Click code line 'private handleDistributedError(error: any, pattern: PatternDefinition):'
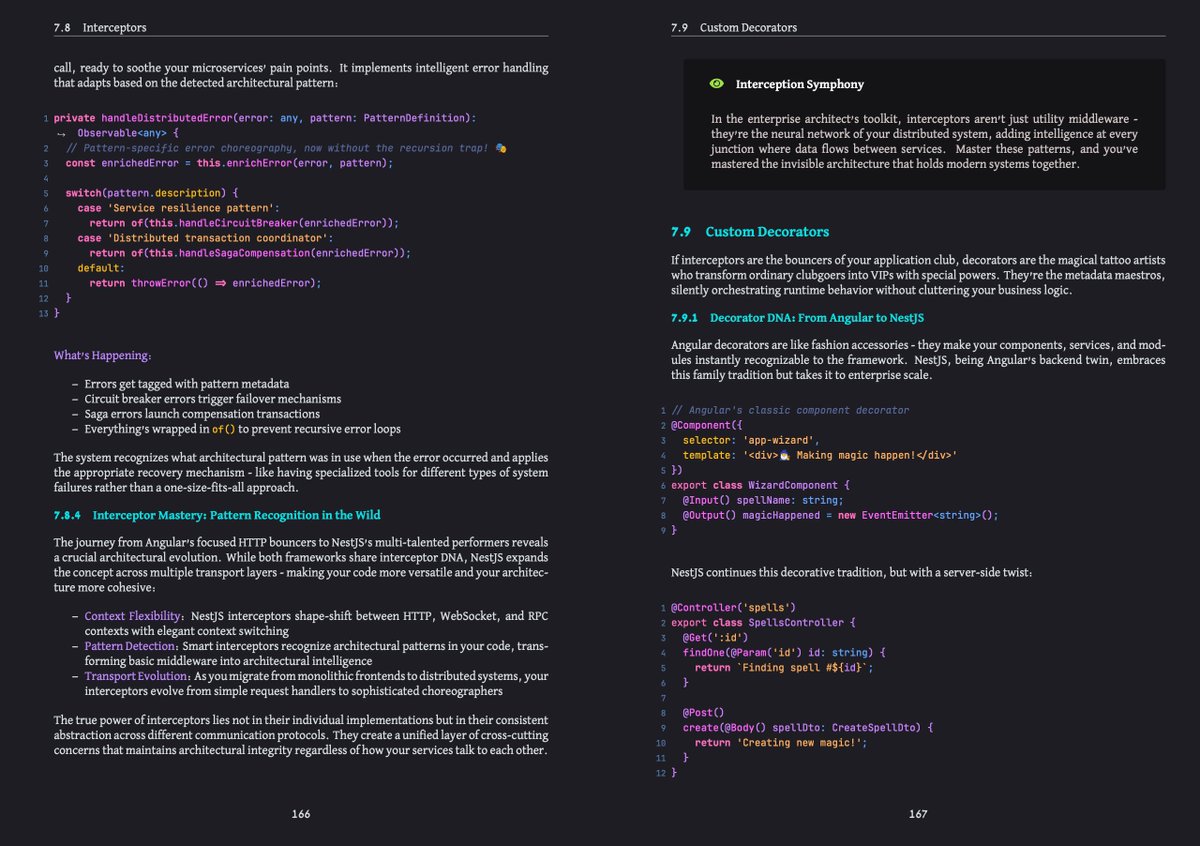Image resolution: width=1200 pixels, height=846 pixels. (x=266, y=118)
